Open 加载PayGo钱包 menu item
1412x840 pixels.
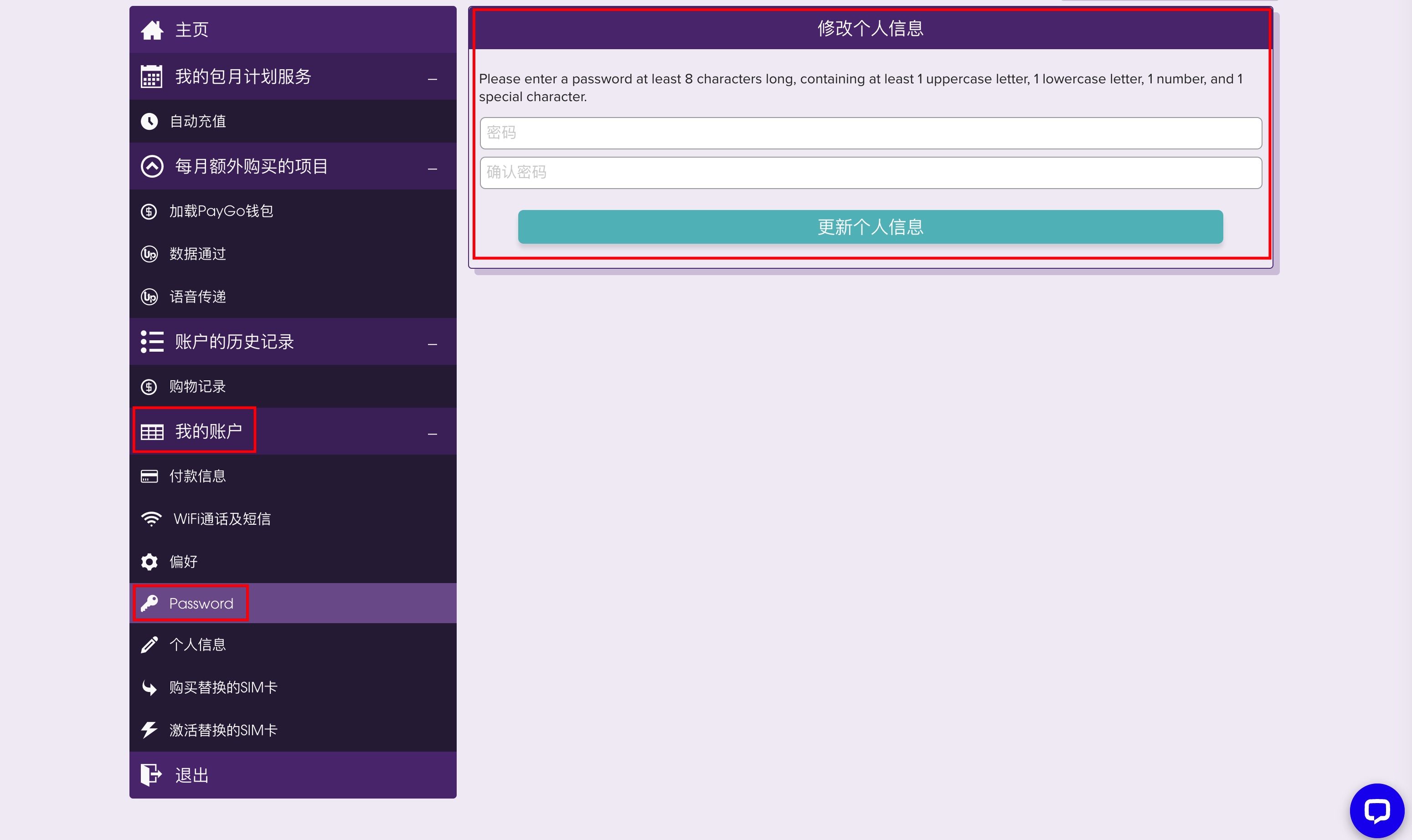click(x=293, y=211)
